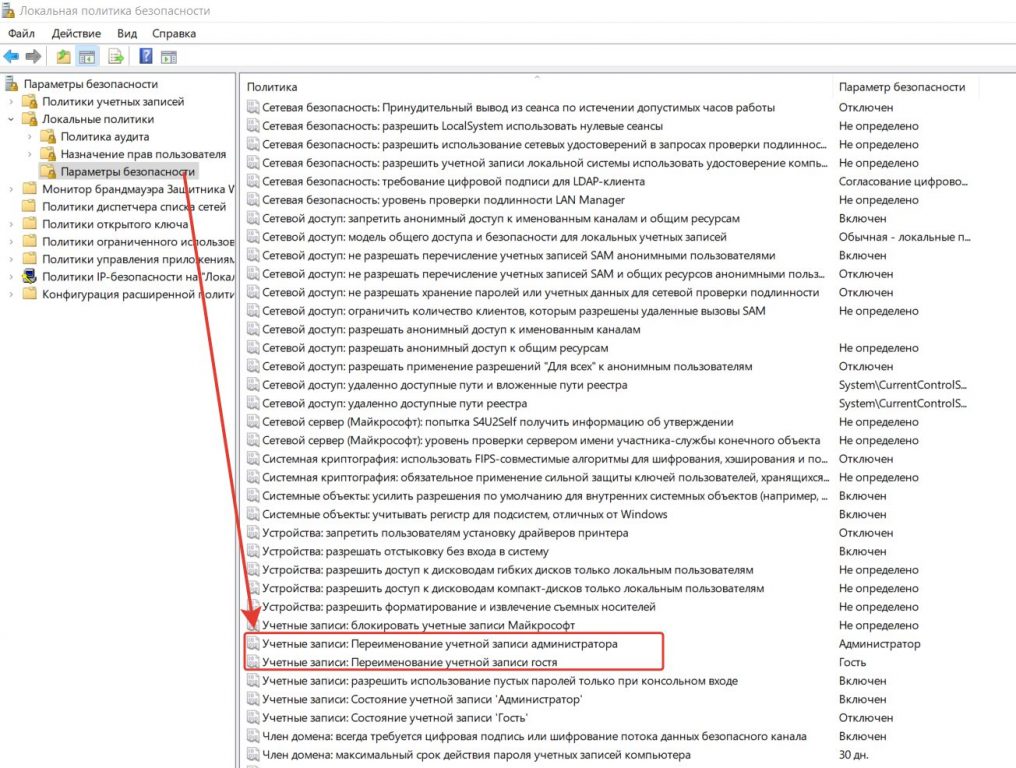
Task: Select Политики учетных записей tree label
Action: click(113, 102)
